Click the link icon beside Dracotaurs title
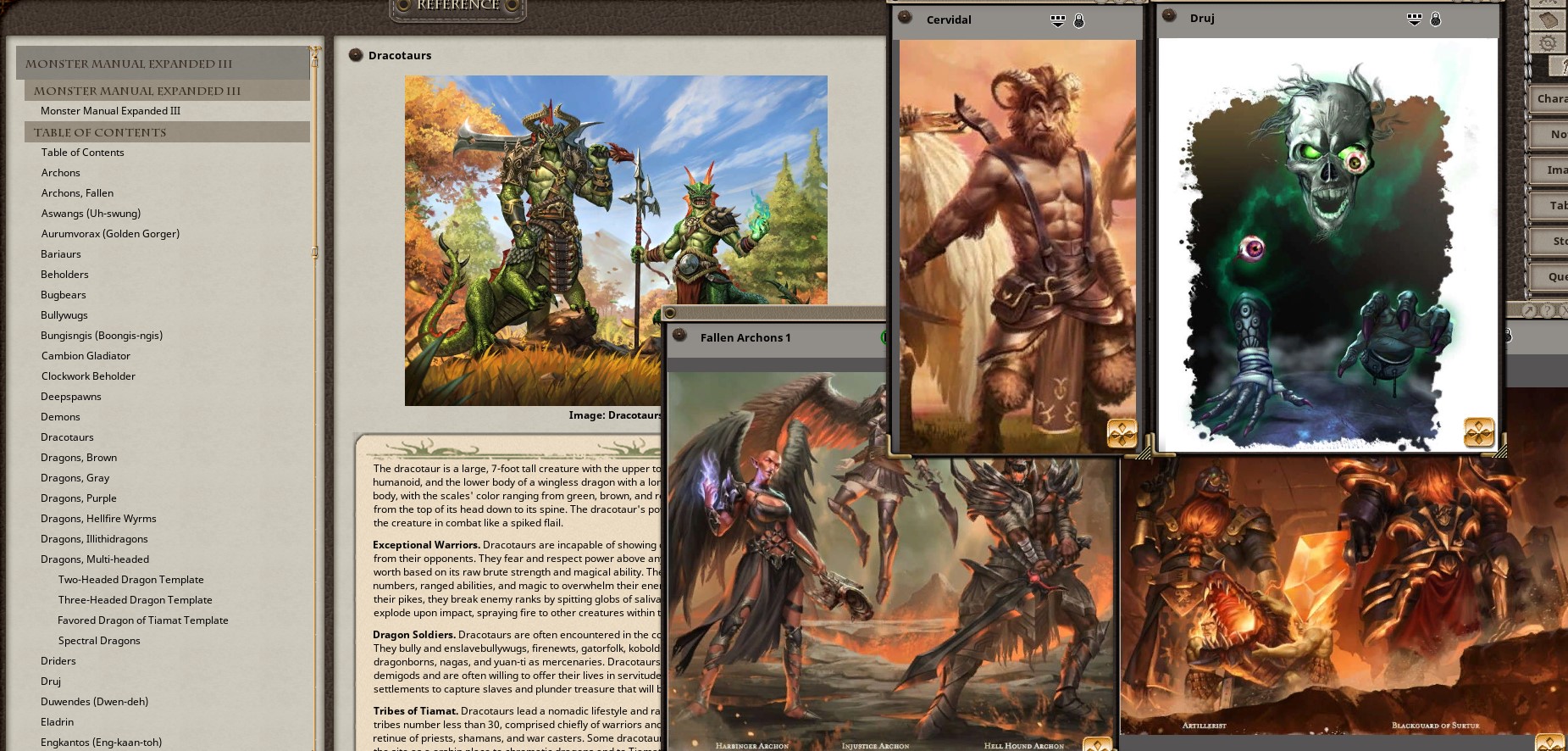The width and height of the screenshot is (1568, 751). [357, 55]
